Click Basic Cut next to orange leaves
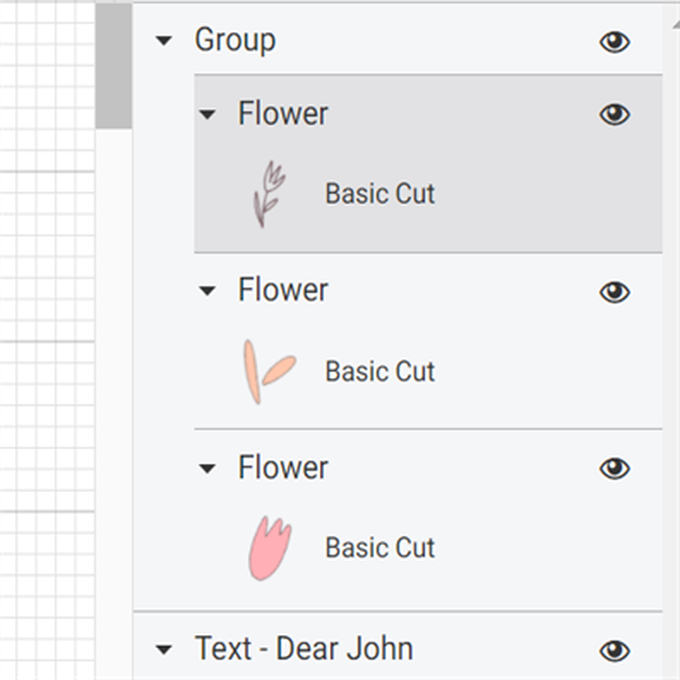Screen dimensions: 680x680 tap(380, 371)
